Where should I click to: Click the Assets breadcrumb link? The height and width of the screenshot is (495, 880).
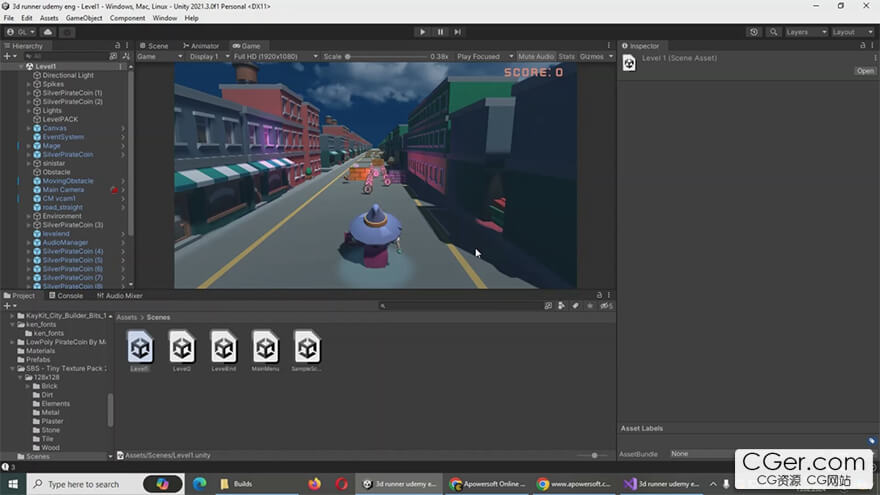(126, 317)
